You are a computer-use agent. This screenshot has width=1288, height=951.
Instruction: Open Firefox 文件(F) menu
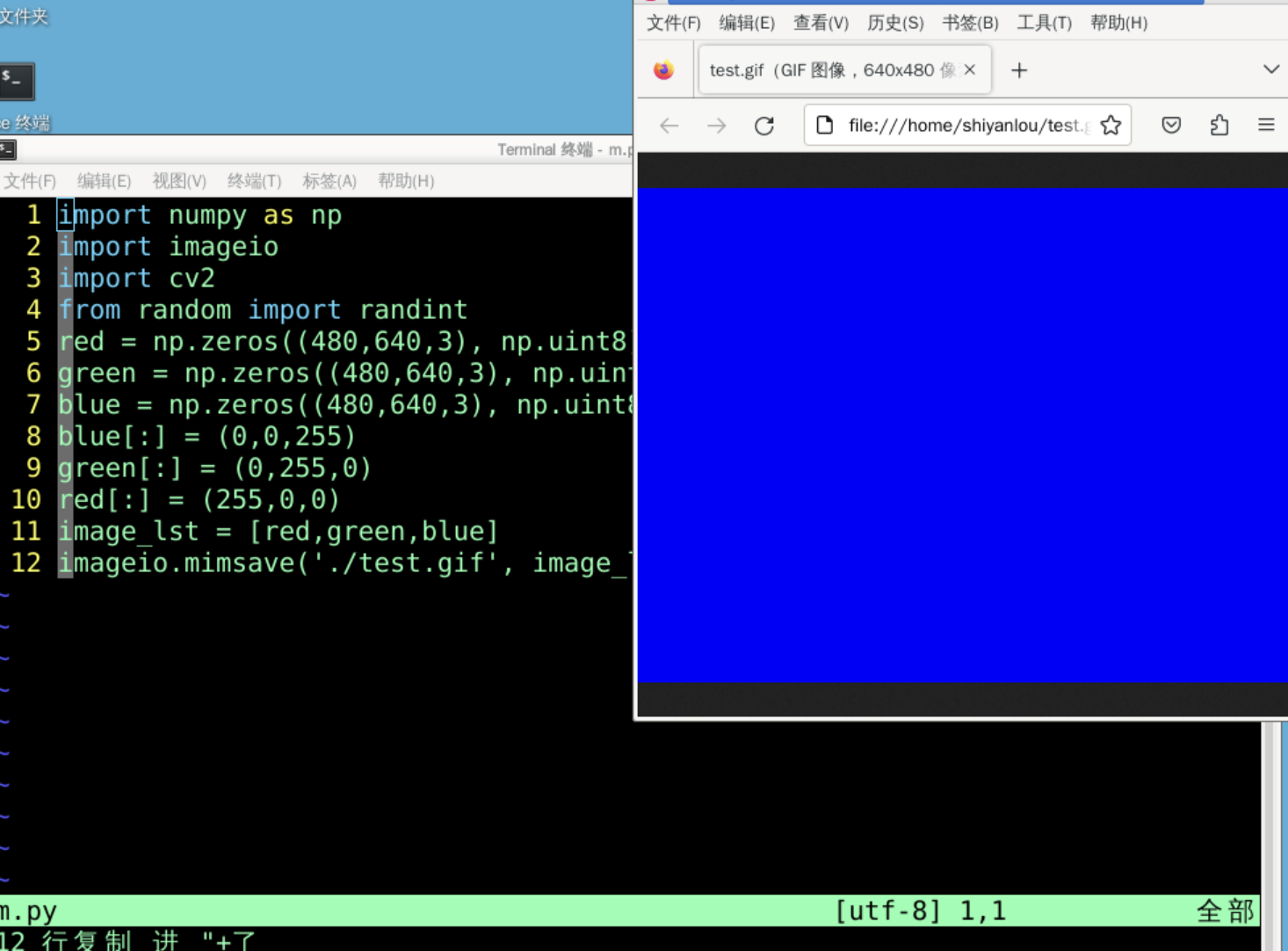pos(674,23)
